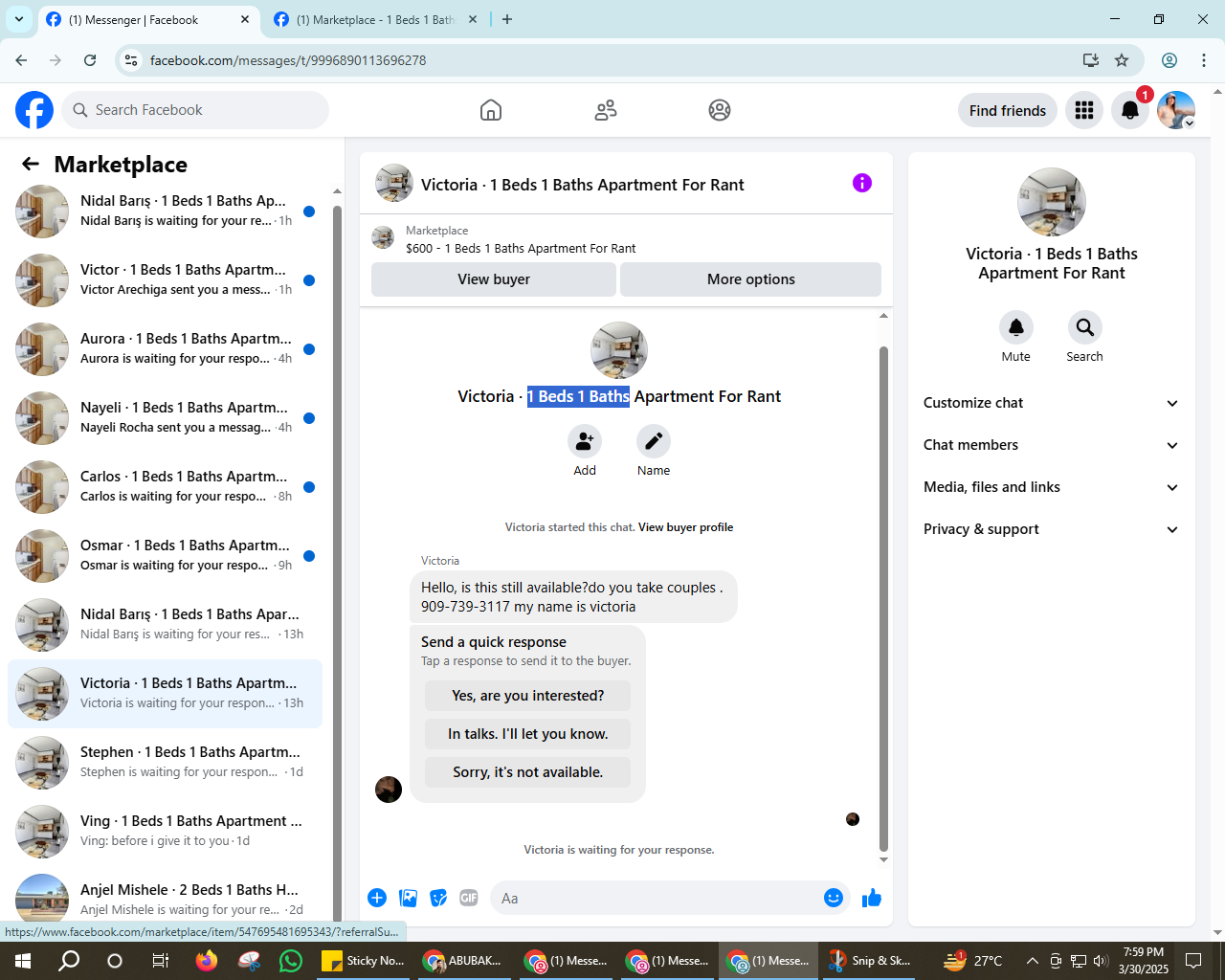Open Firefox from the taskbar
Viewport: 1225px width, 980px height.
[207, 961]
